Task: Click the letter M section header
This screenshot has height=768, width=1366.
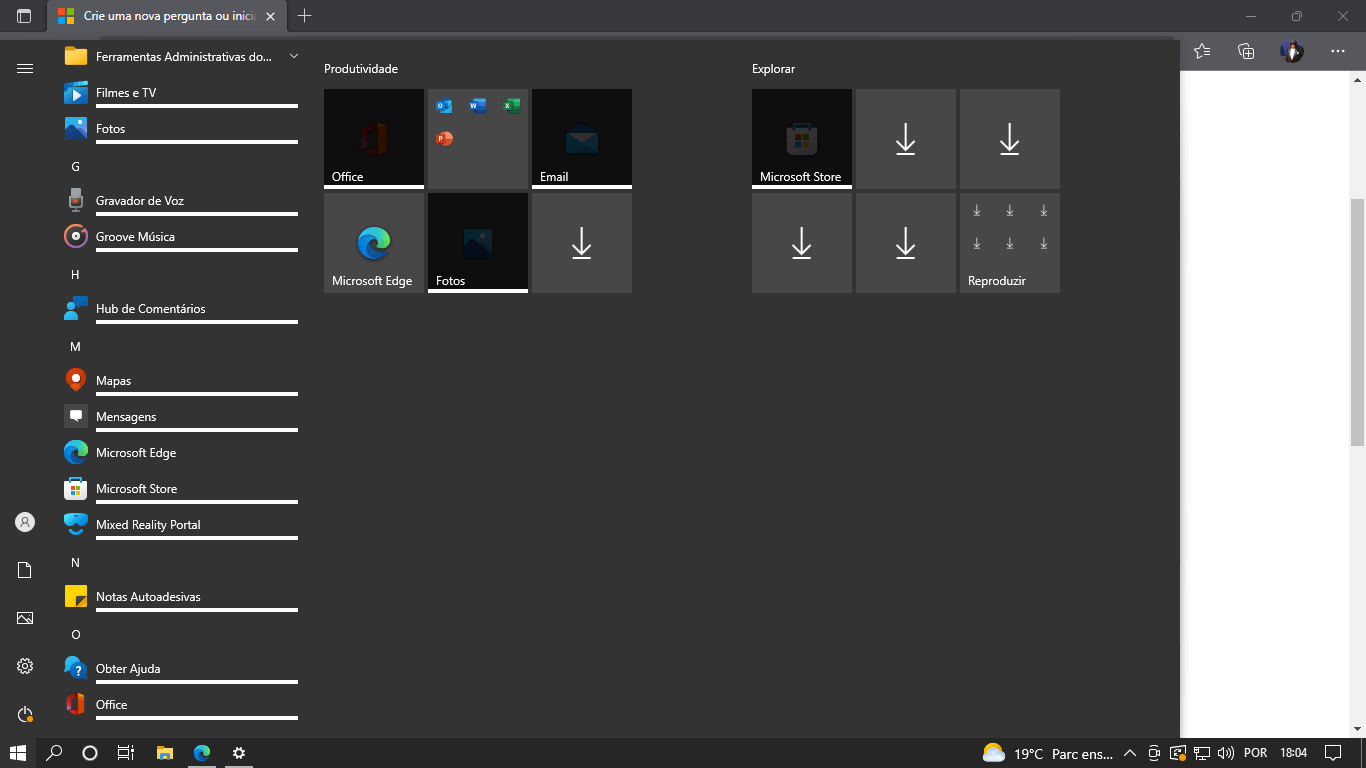Action: pos(75,347)
